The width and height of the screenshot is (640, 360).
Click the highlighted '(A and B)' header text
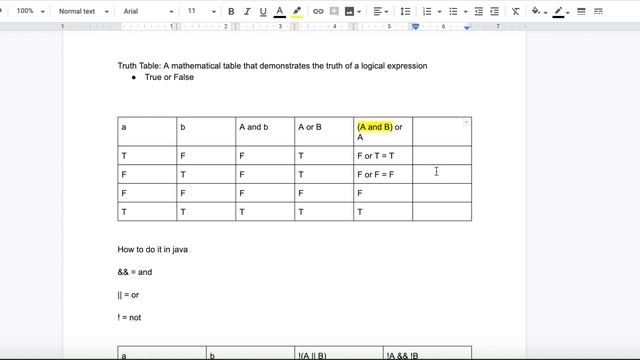click(x=375, y=127)
